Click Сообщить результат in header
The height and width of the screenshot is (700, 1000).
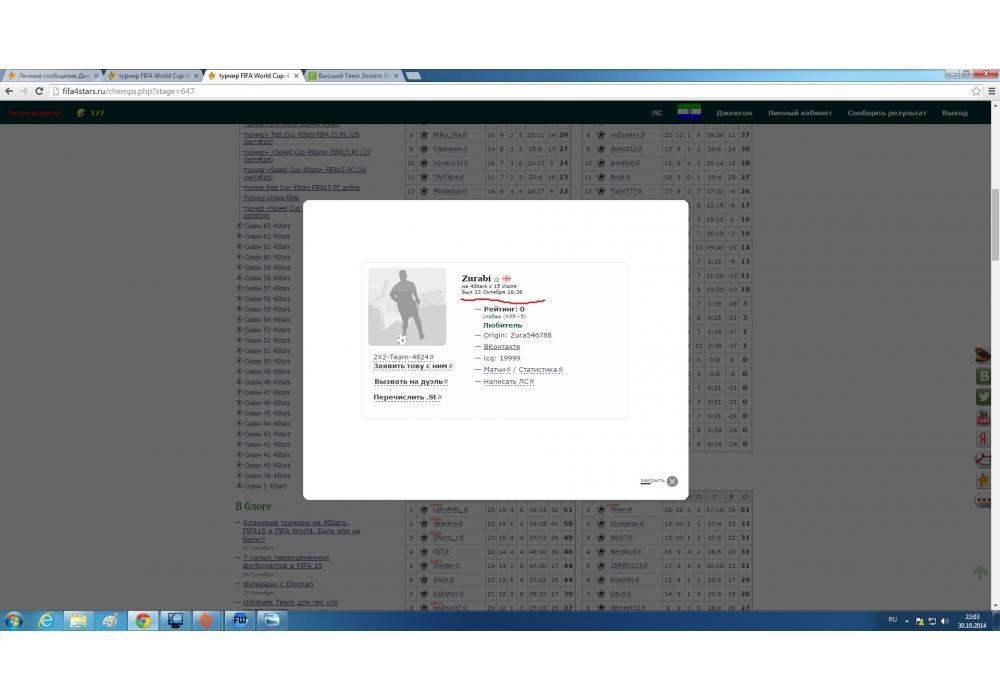[x=886, y=113]
